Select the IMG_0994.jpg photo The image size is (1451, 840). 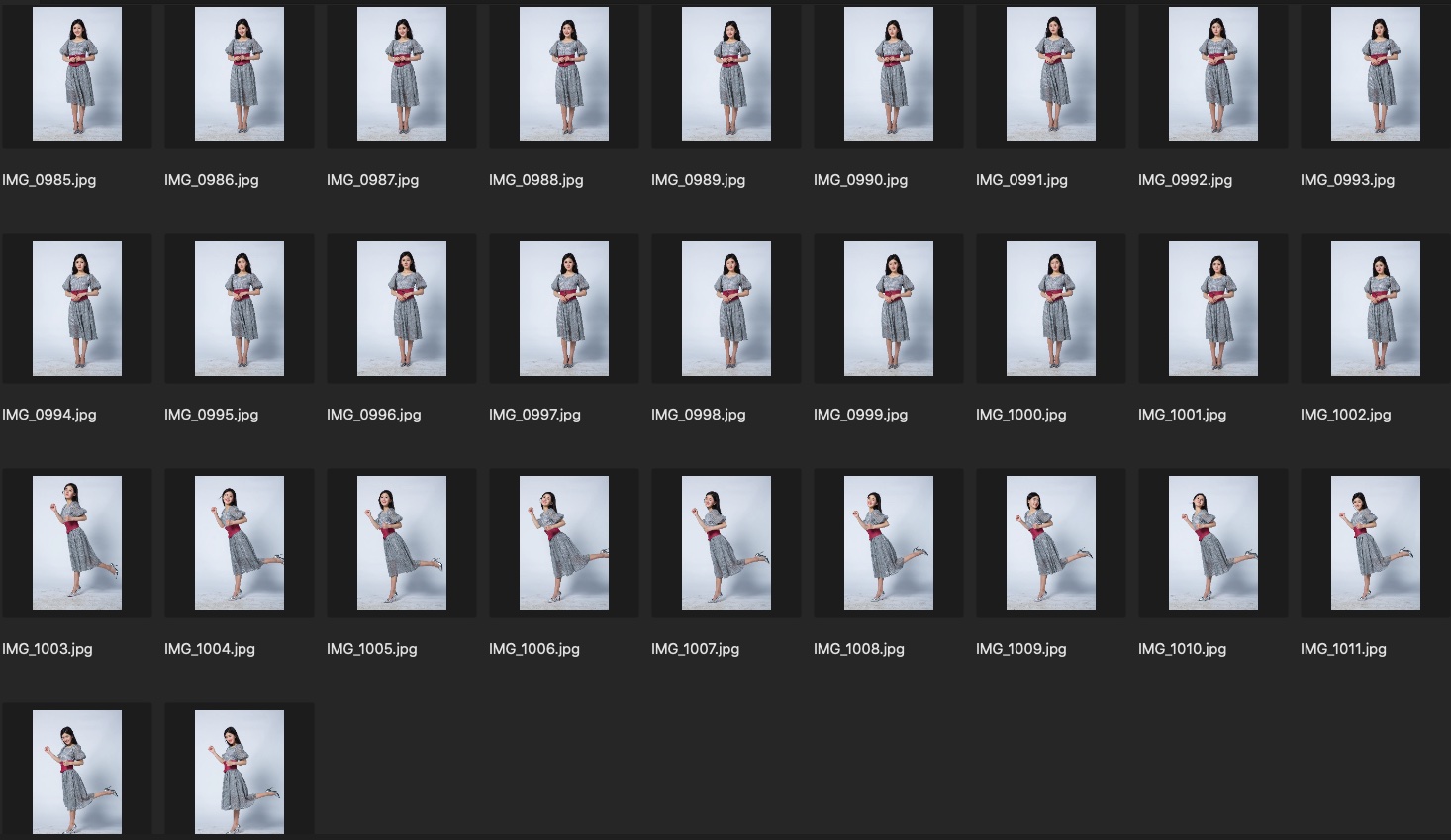pyautogui.click(x=77, y=309)
